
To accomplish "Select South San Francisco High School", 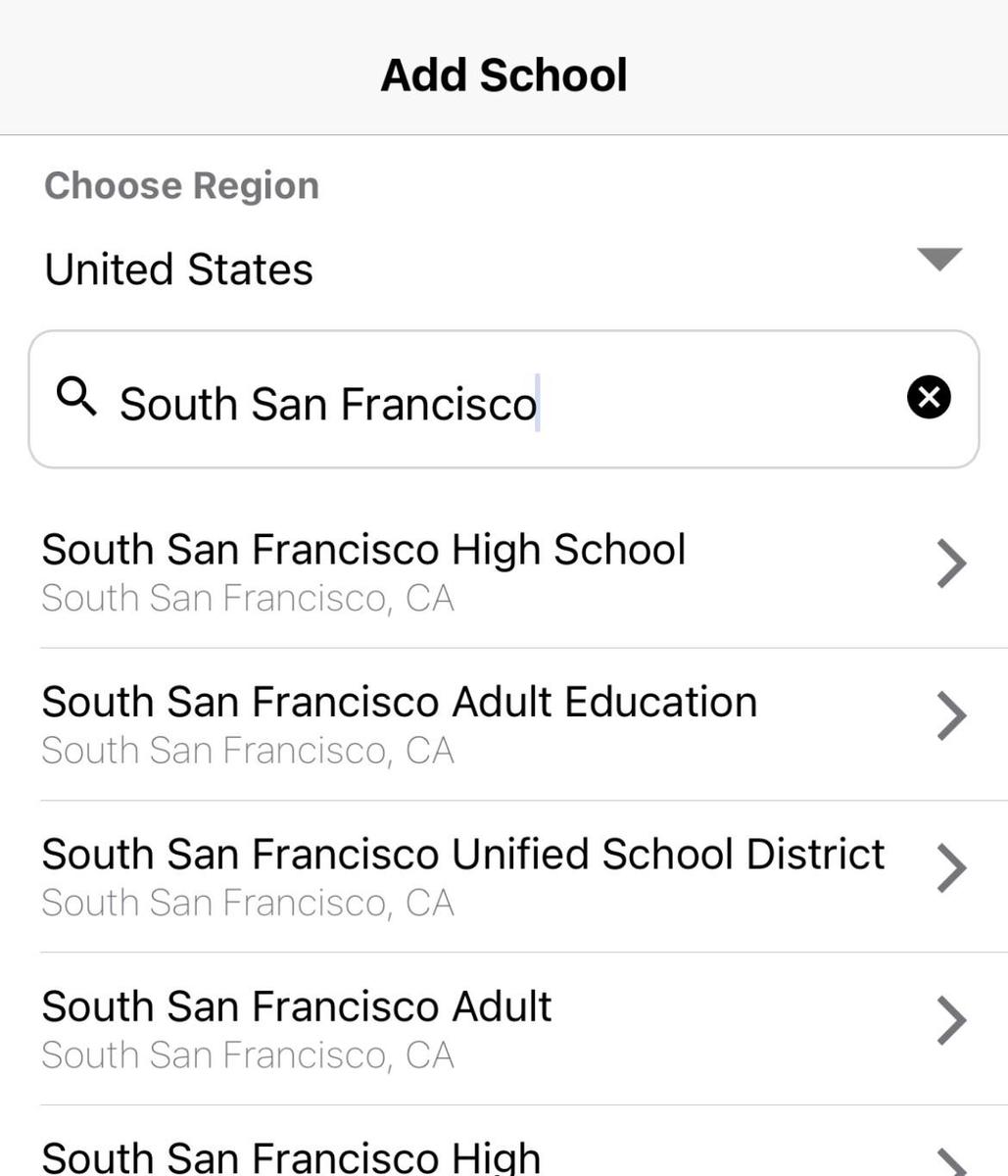I will [363, 550].
